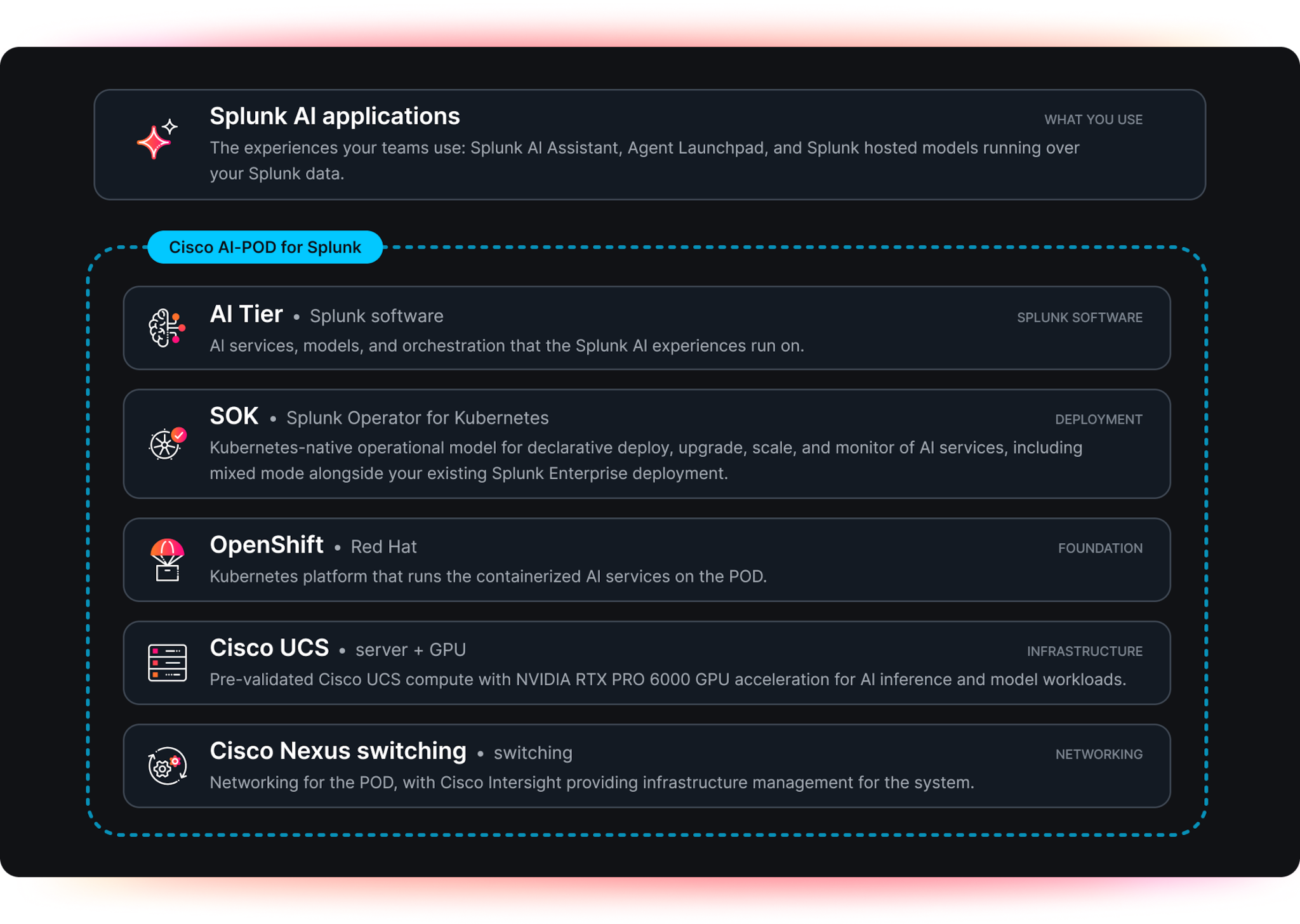Click the Splunk software subtitle next to AI Tier

[376, 316]
